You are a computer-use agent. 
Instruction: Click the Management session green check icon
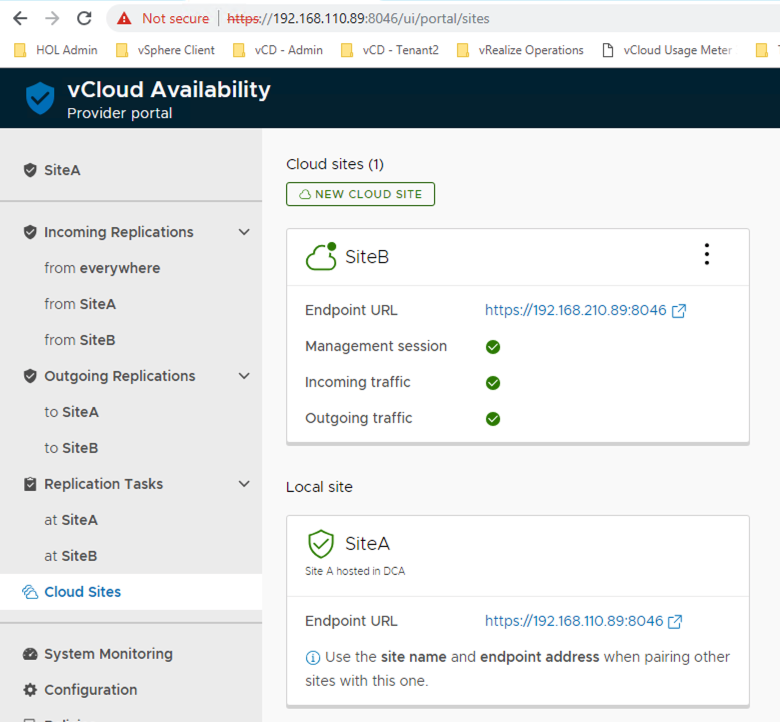(493, 347)
